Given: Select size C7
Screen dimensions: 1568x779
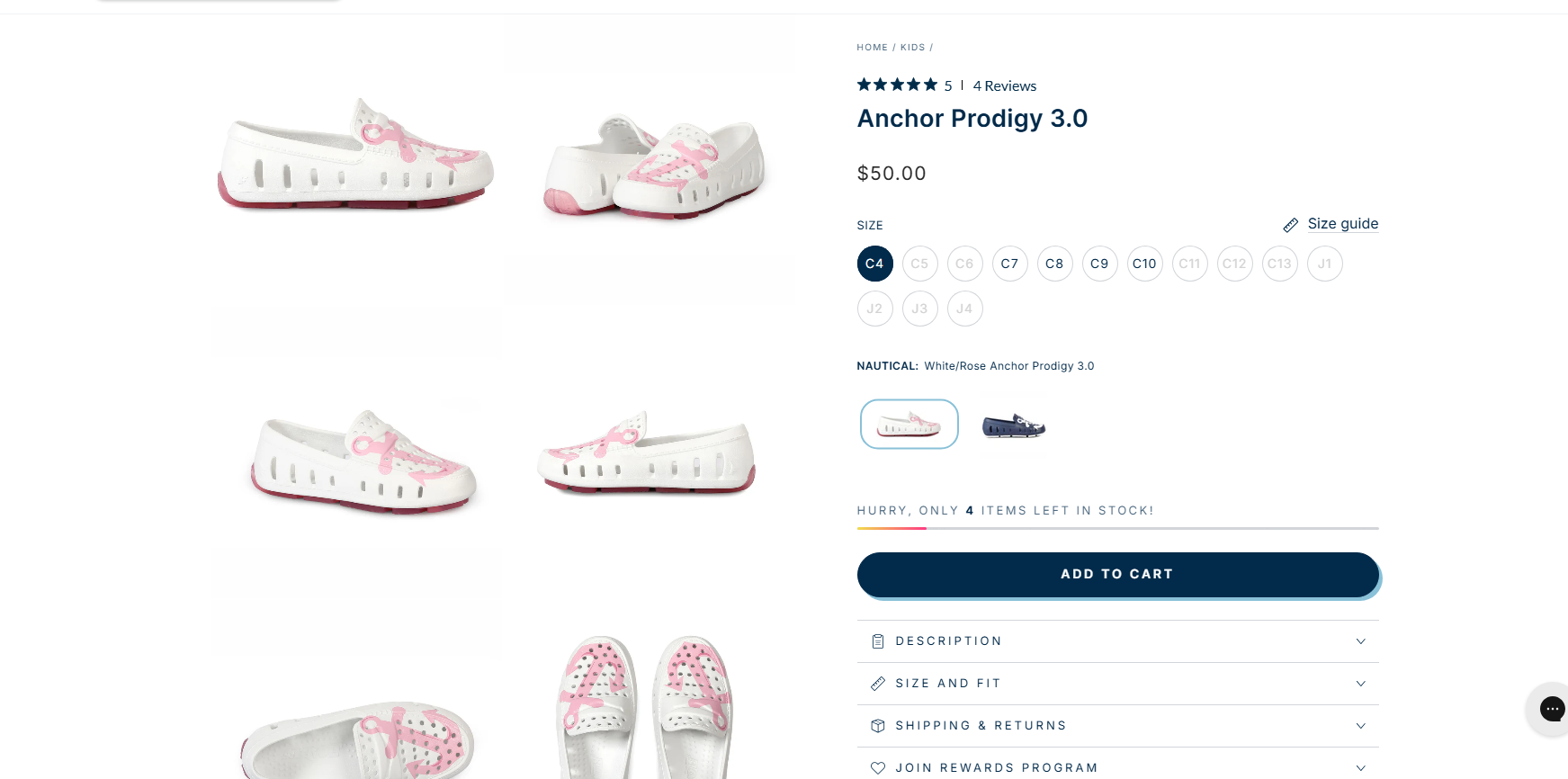Looking at the screenshot, I should [x=1009, y=264].
